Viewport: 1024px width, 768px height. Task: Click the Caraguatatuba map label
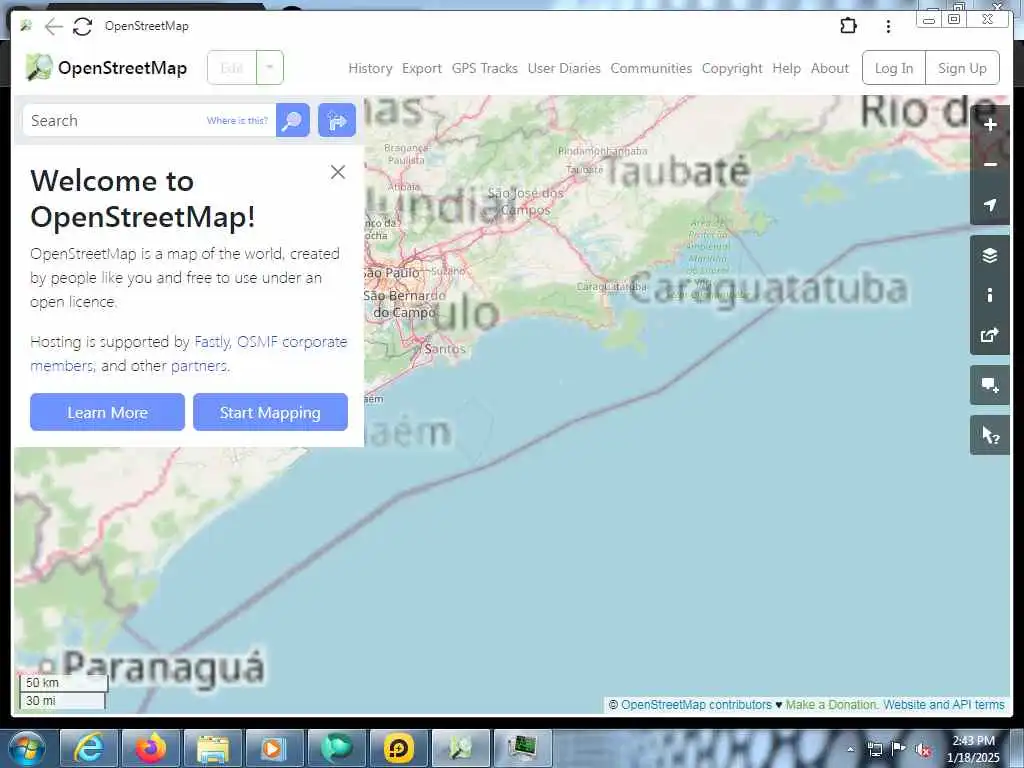[769, 289]
